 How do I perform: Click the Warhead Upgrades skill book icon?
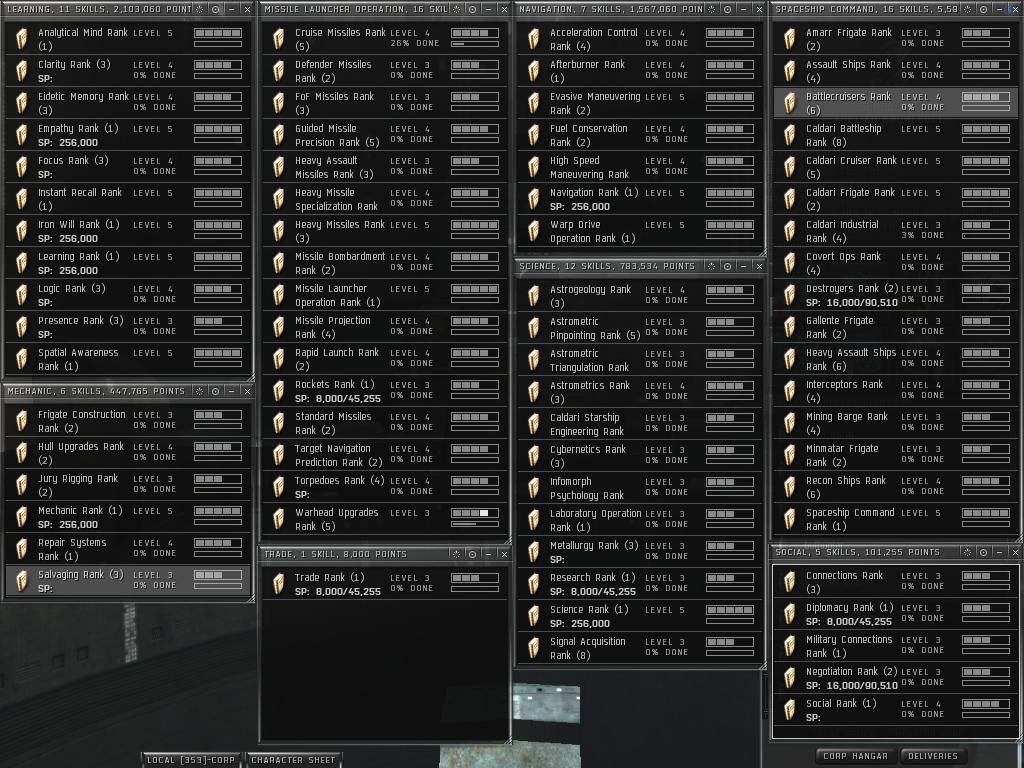click(279, 519)
